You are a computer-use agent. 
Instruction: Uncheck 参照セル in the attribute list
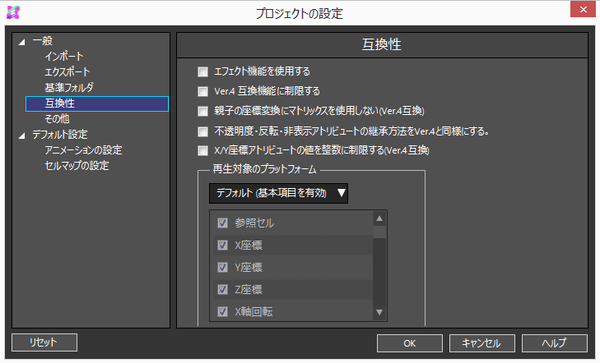(x=223, y=223)
